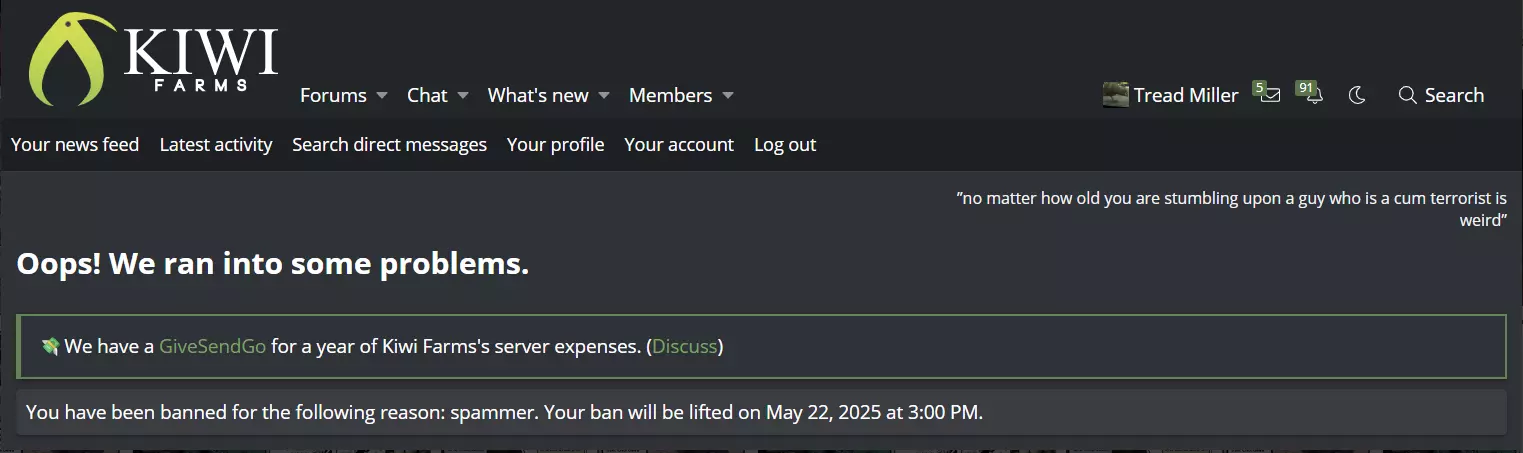Expand the Chat dropdown arrow
Image resolution: width=1523 pixels, height=453 pixels.
(462, 96)
